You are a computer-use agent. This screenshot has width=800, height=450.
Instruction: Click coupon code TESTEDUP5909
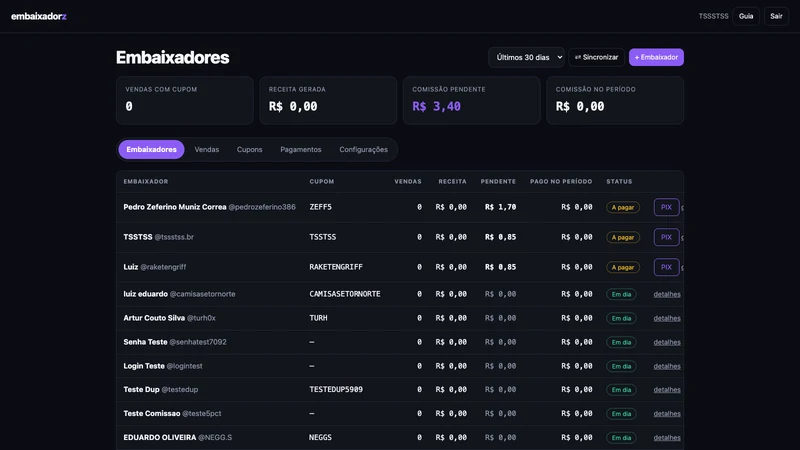click(336, 389)
